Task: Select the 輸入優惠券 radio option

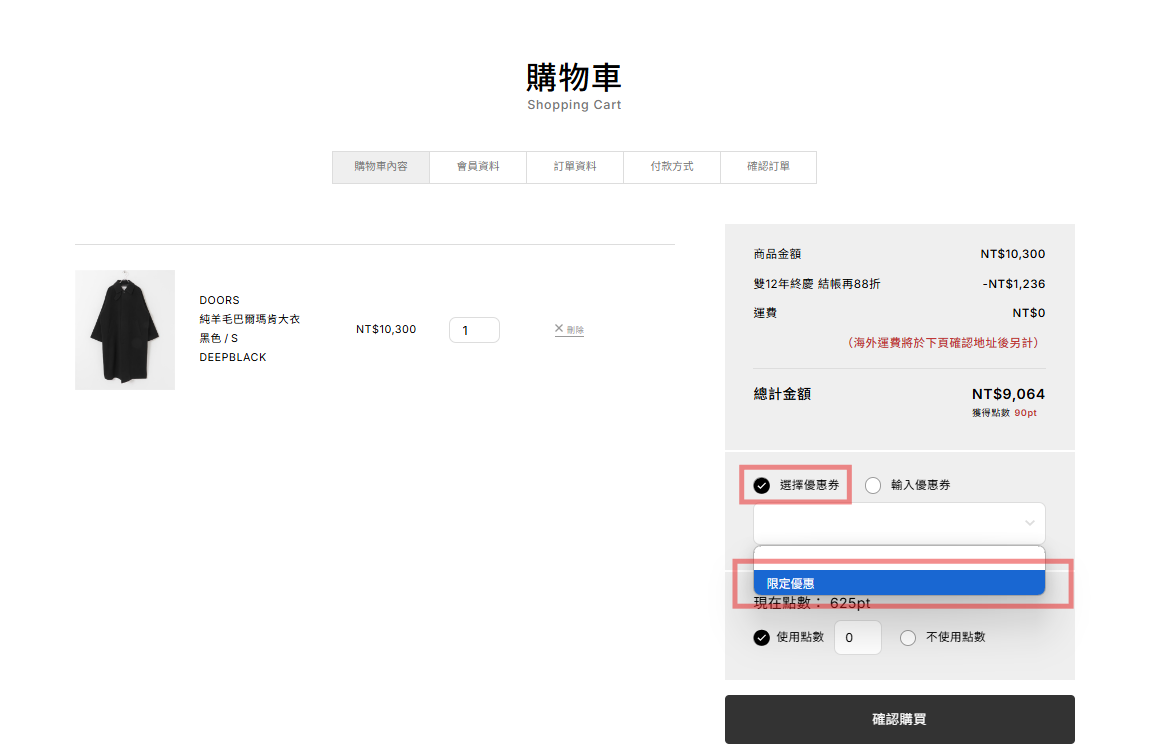Action: pyautogui.click(x=873, y=486)
